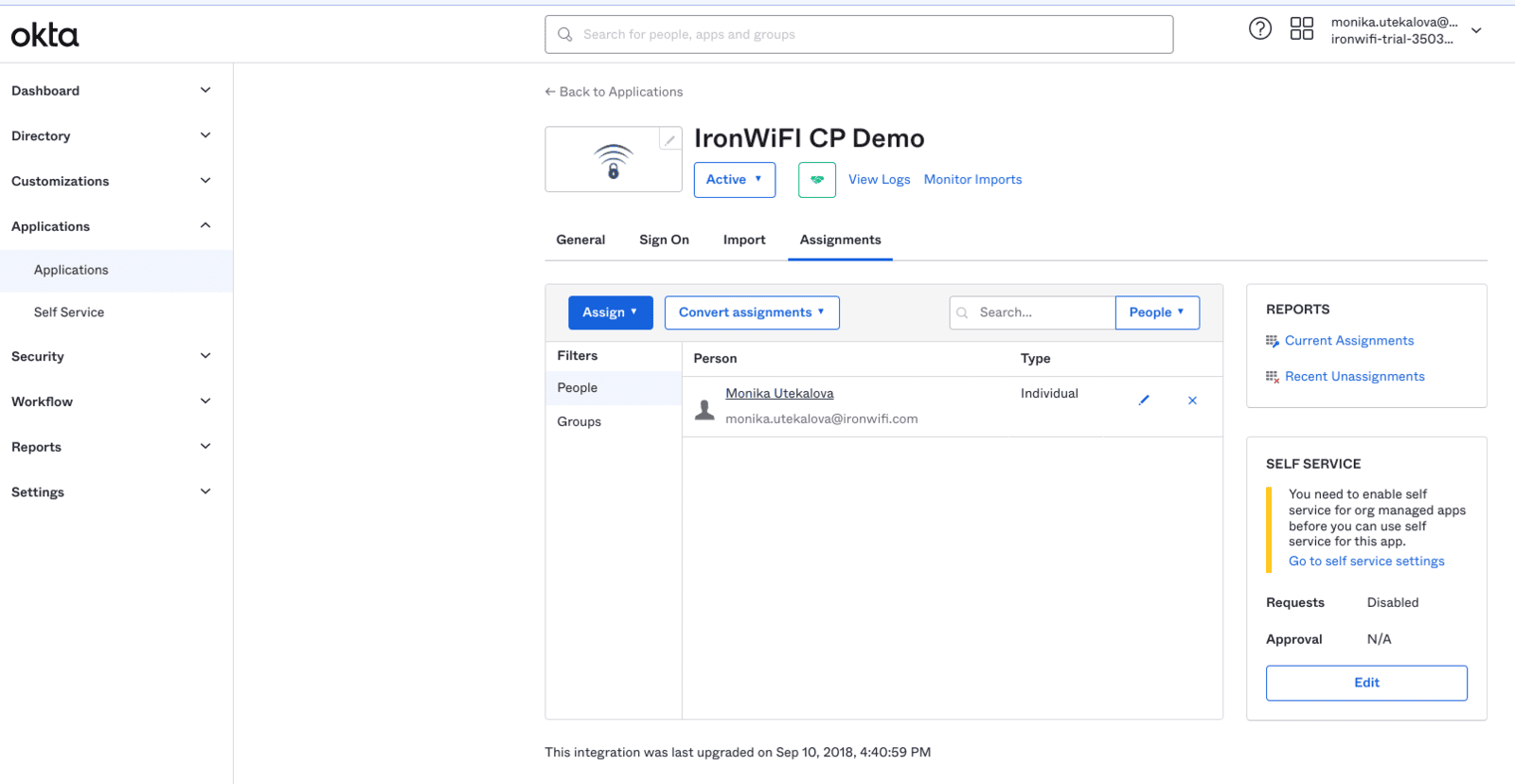Viewport: 1515px width, 784px height.
Task: Click the monika.utekalova@ironwifi.com email text
Action: [x=821, y=419]
